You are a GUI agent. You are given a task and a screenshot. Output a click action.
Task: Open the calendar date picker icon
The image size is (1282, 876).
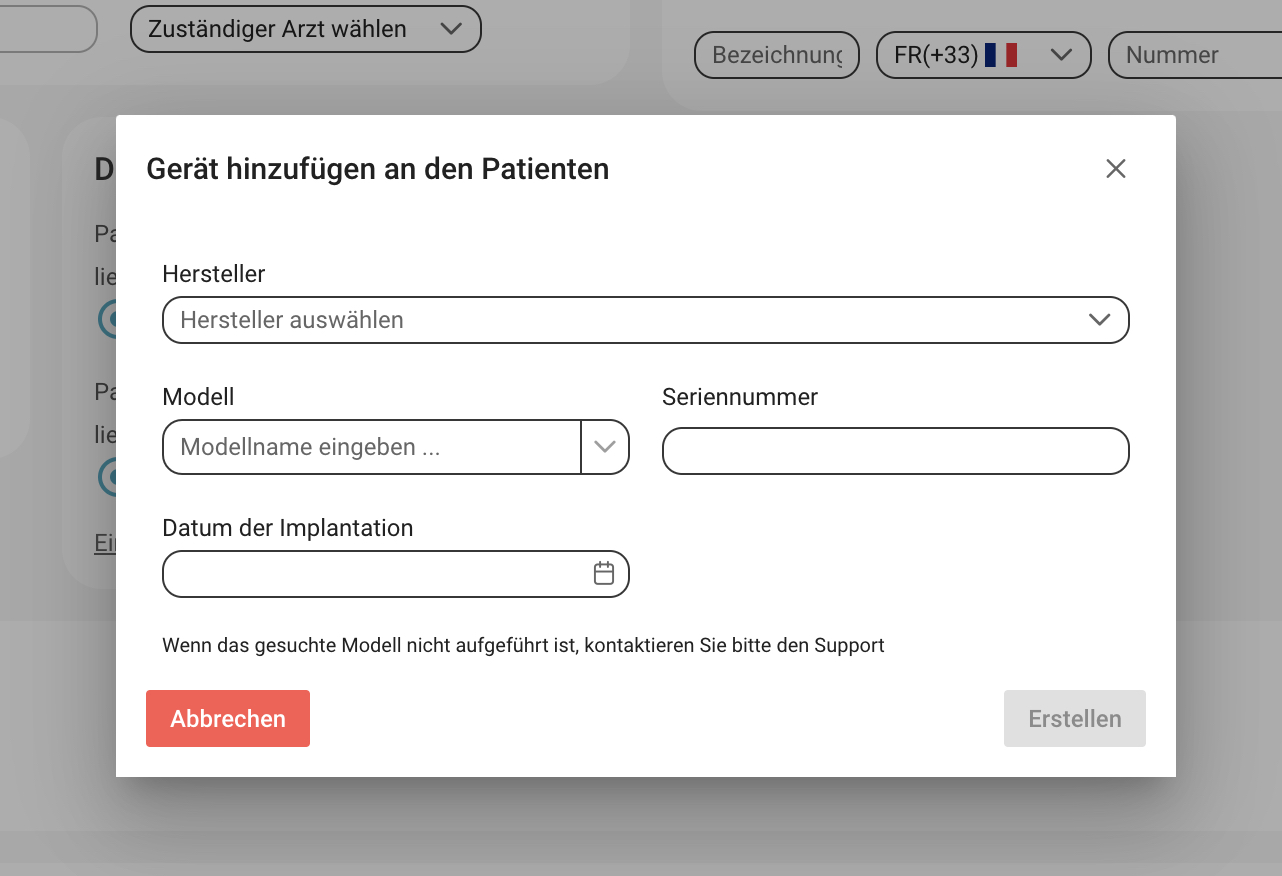604,573
